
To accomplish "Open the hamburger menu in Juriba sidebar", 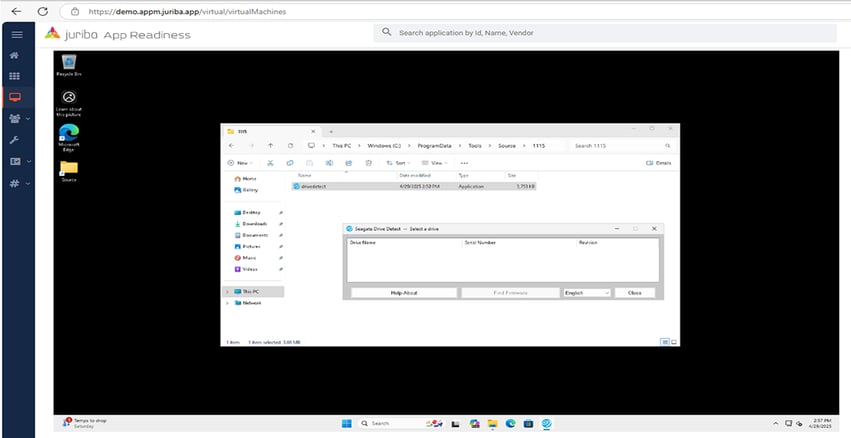I will 15,34.
